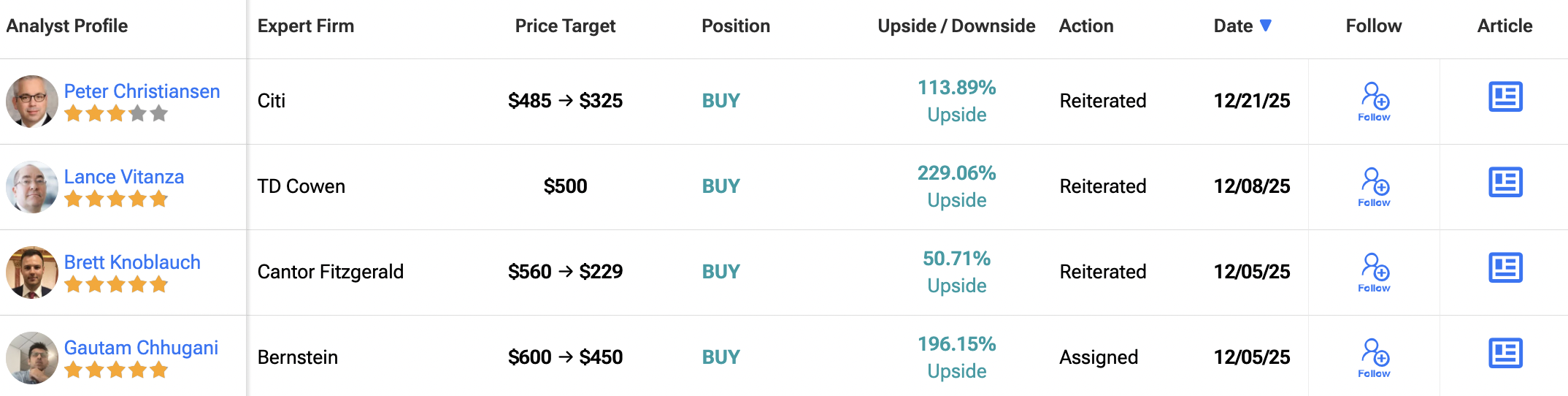The image size is (1568, 396).
Task: Follow analyst Brett Knoblauch
Action: [x=1374, y=272]
